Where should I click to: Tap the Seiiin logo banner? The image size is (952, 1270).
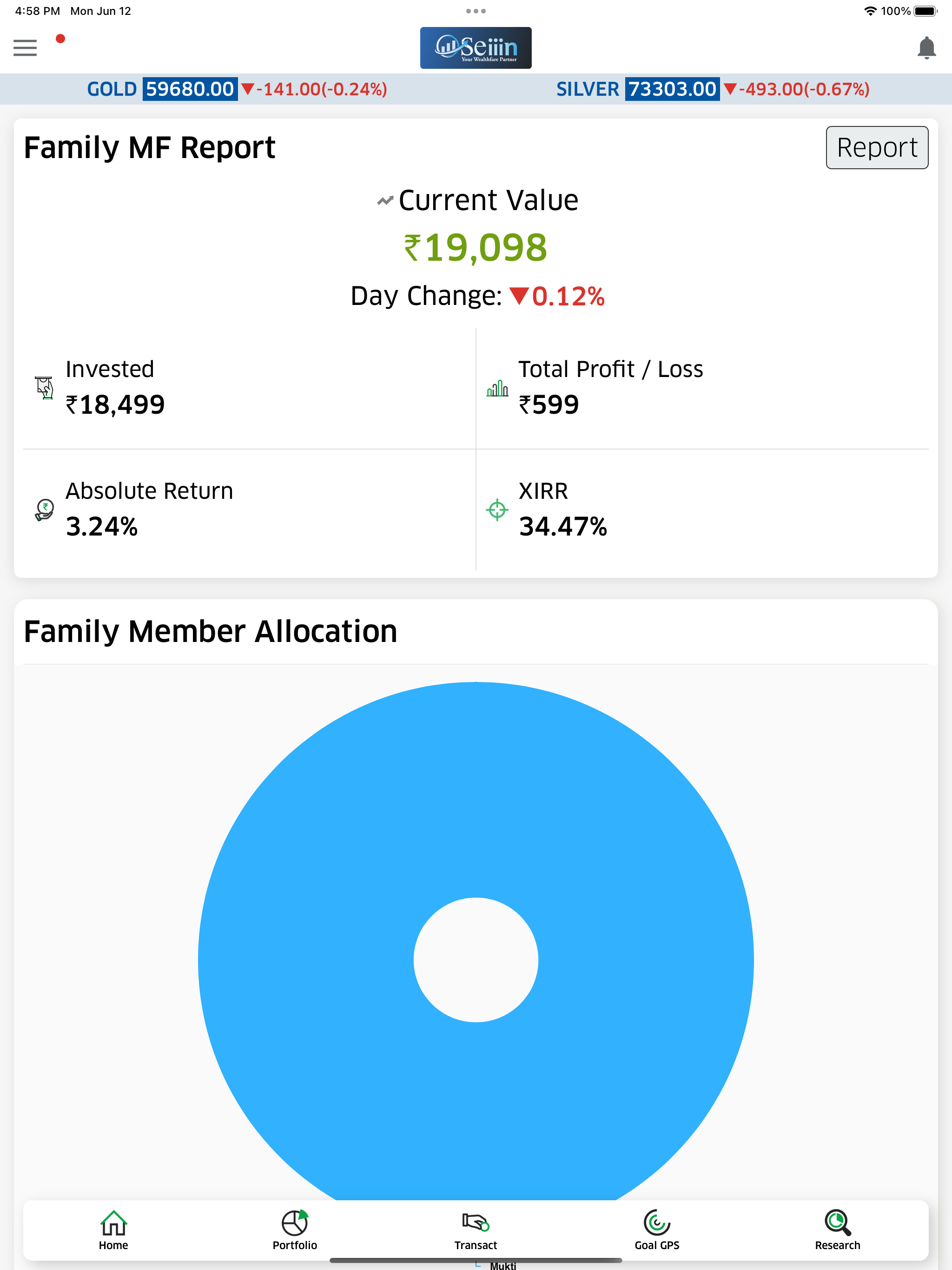click(x=476, y=48)
